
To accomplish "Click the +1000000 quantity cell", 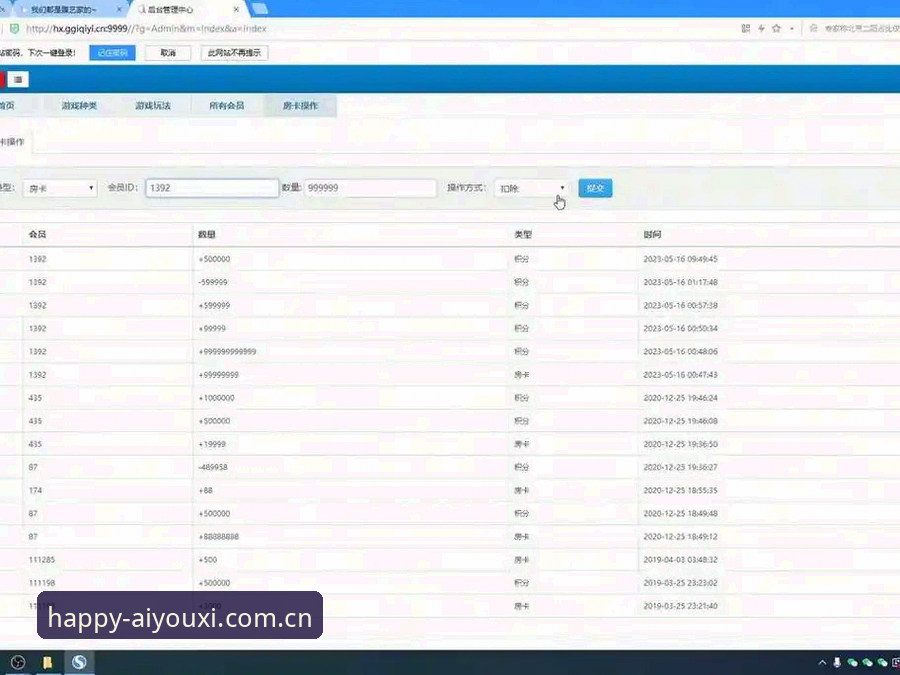I will [216, 398].
